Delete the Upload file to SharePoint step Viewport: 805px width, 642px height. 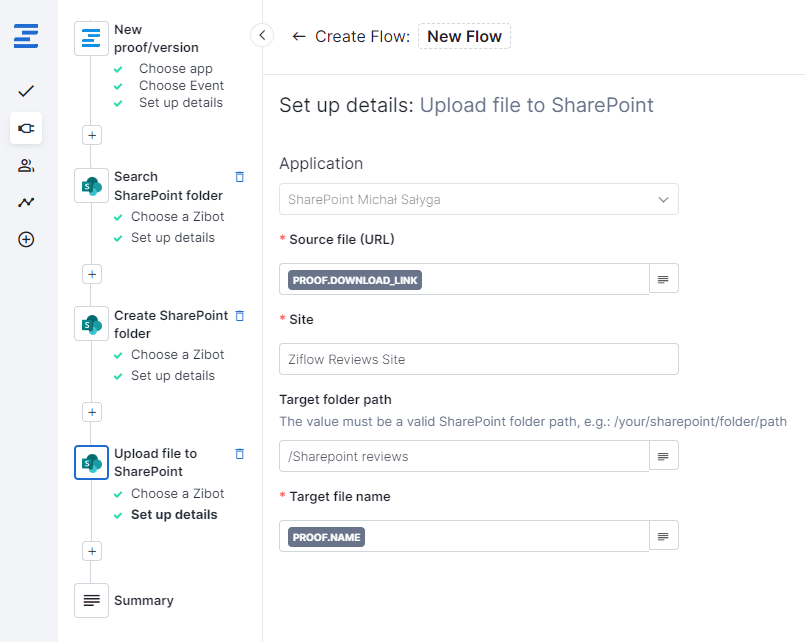(x=239, y=454)
